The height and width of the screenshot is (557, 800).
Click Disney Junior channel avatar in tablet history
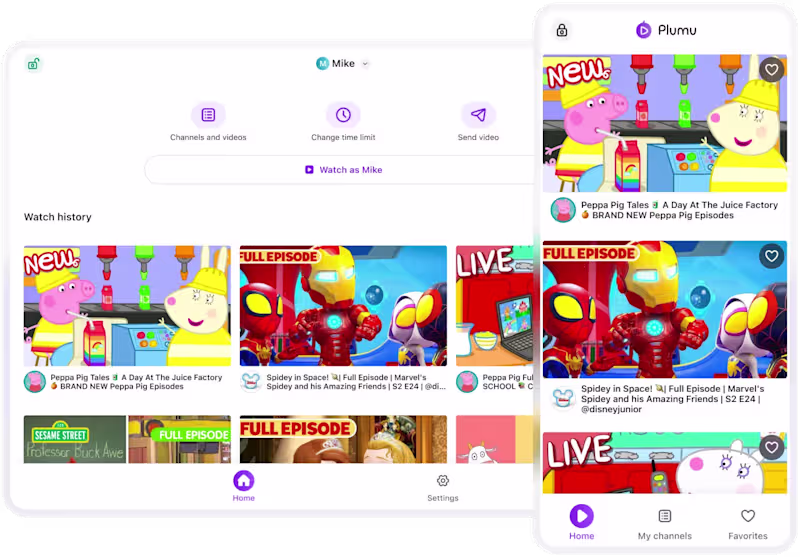251,382
